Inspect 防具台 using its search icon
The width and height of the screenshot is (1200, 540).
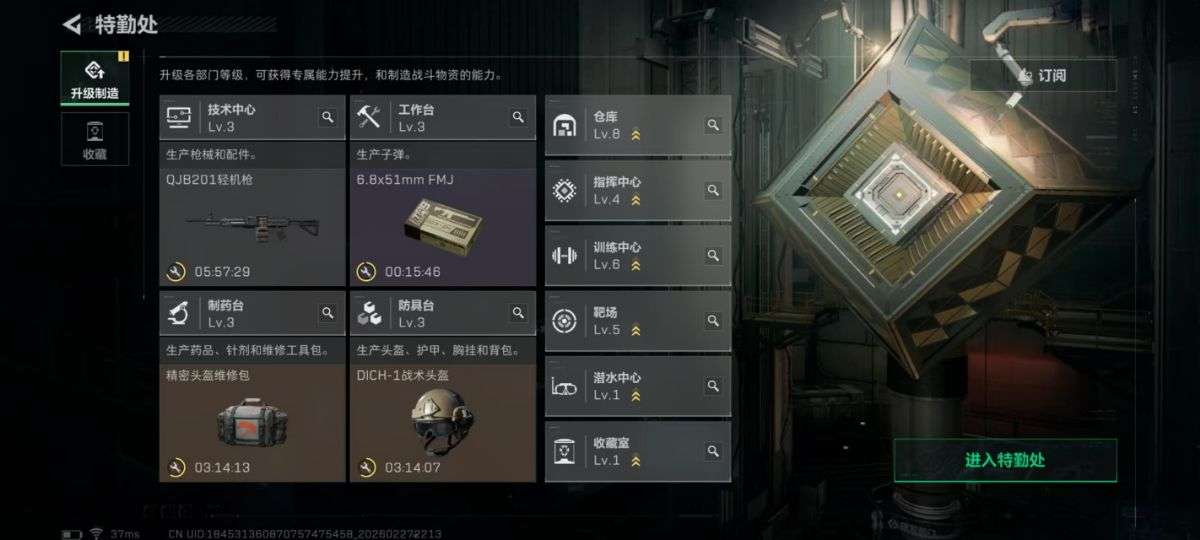point(518,313)
